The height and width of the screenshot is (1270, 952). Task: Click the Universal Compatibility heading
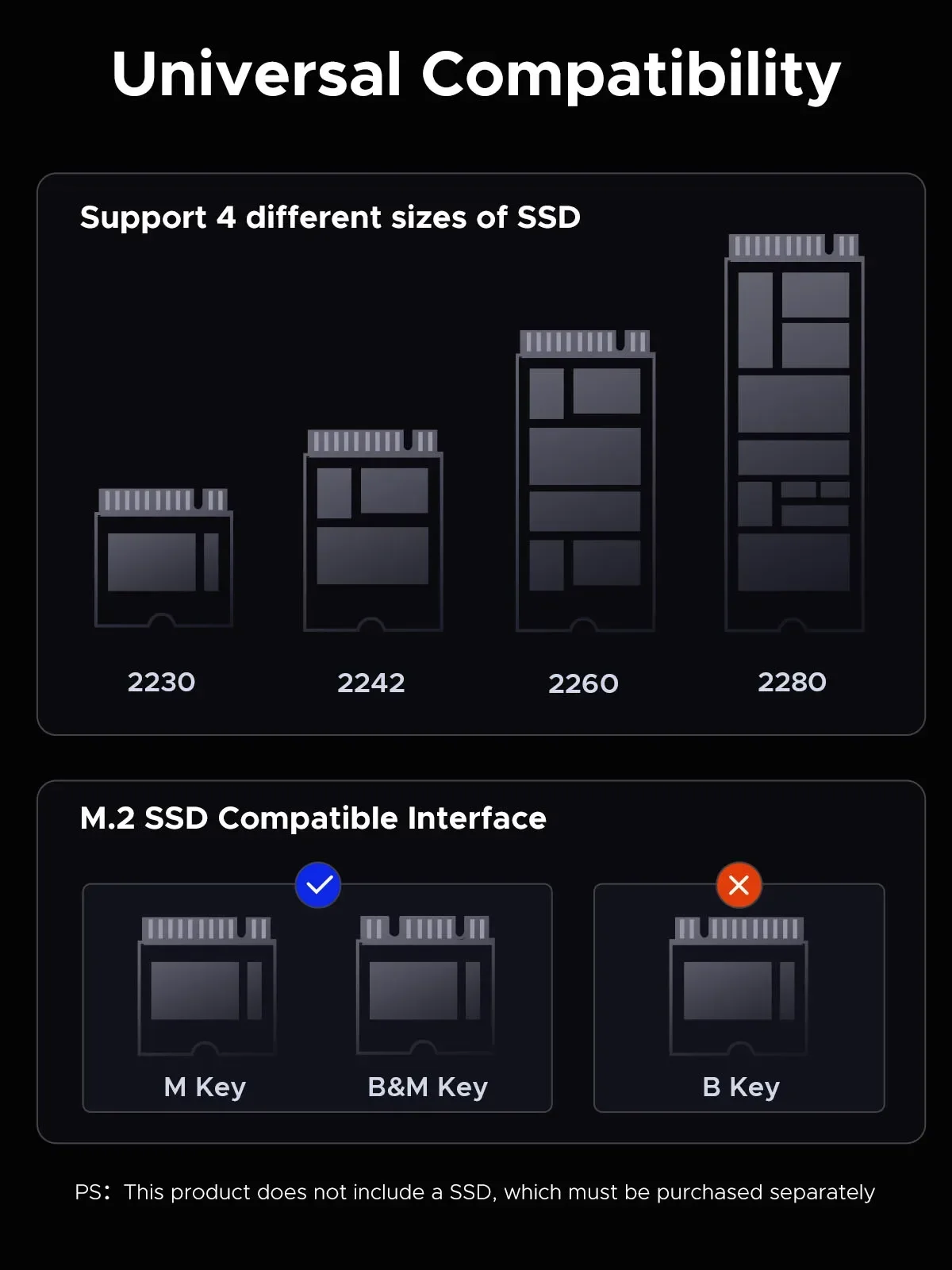(476, 75)
